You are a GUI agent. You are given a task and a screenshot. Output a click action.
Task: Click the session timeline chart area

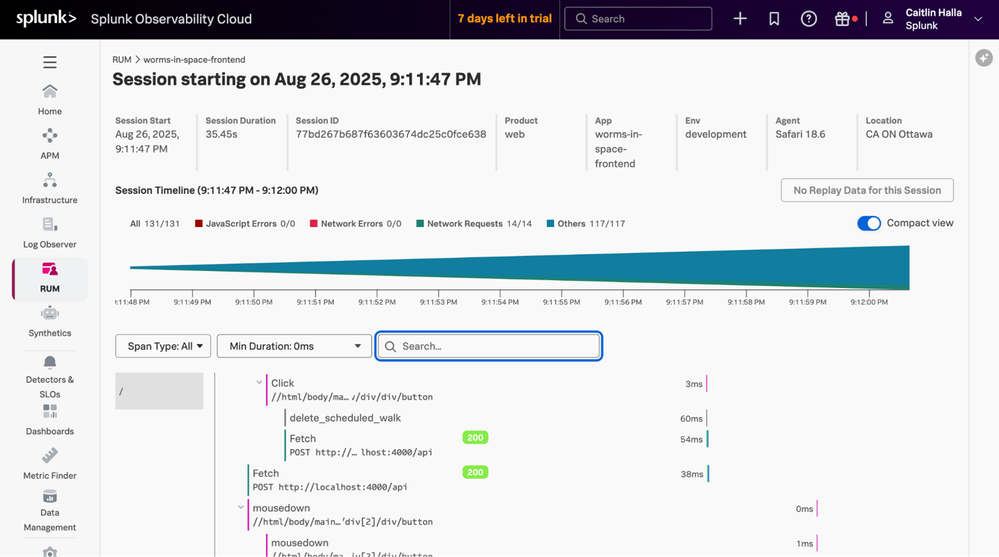pyautogui.click(x=519, y=268)
